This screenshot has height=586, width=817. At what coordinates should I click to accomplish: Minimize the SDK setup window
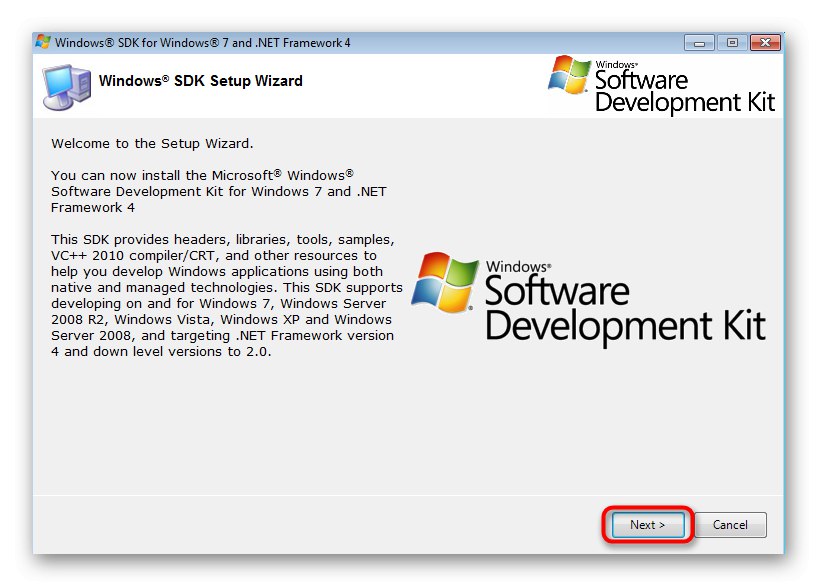click(699, 43)
